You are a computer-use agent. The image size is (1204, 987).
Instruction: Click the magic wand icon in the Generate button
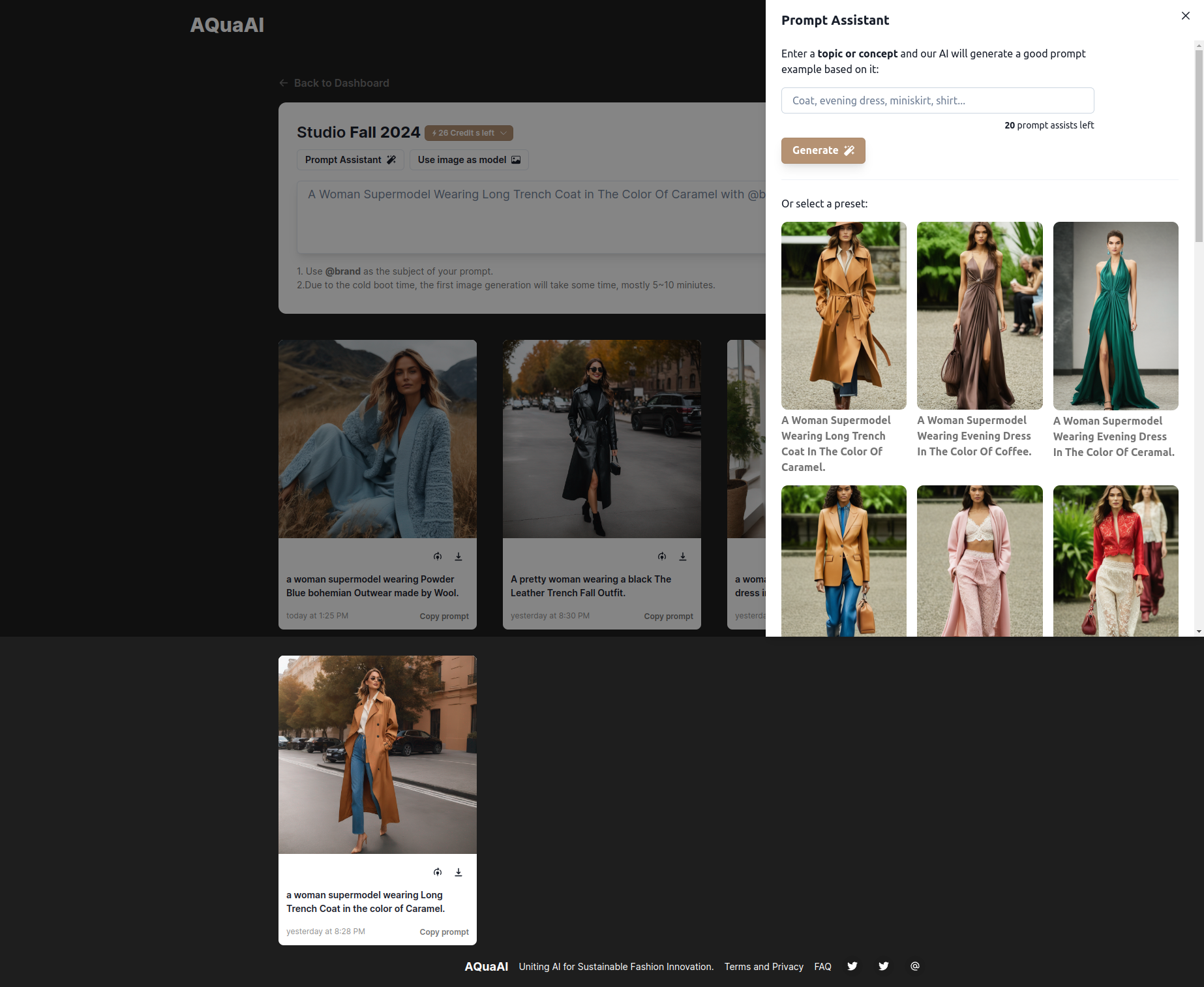coord(849,151)
